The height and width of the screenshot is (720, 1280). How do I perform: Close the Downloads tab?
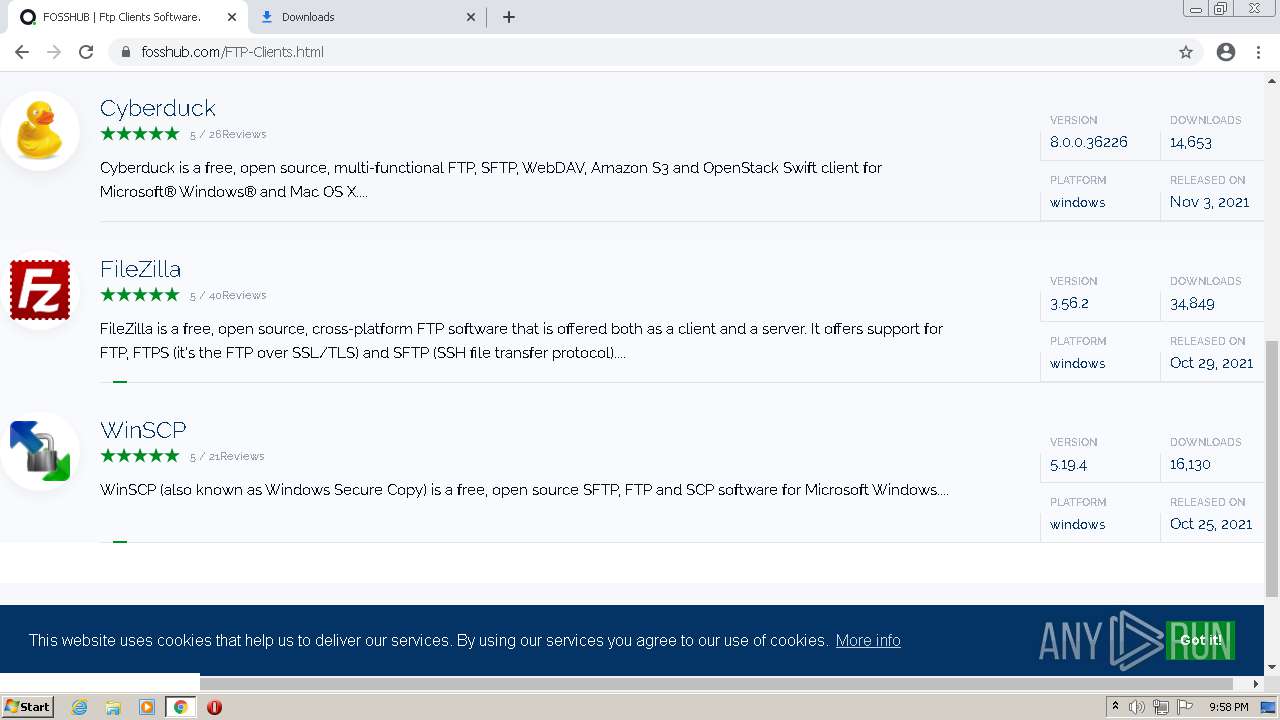coord(472,17)
